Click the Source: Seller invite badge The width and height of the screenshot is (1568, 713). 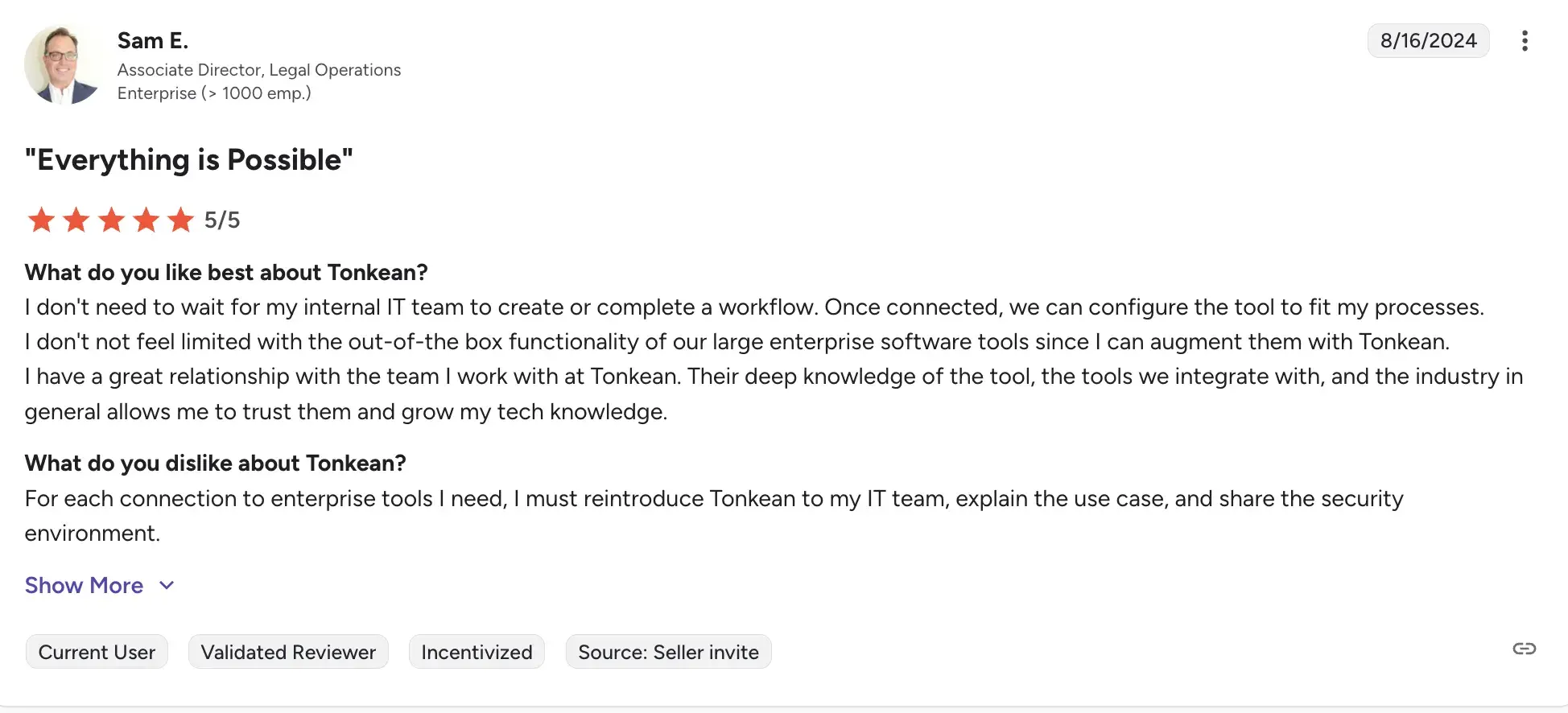pos(668,652)
